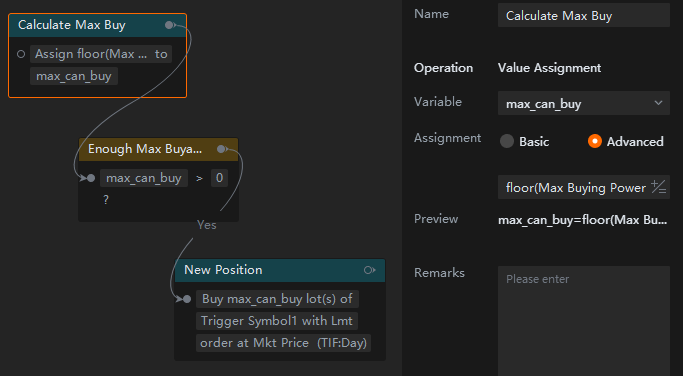Viewport: 683px width, 376px height.
Task: Select the Basic assignment radio button
Action: click(507, 141)
